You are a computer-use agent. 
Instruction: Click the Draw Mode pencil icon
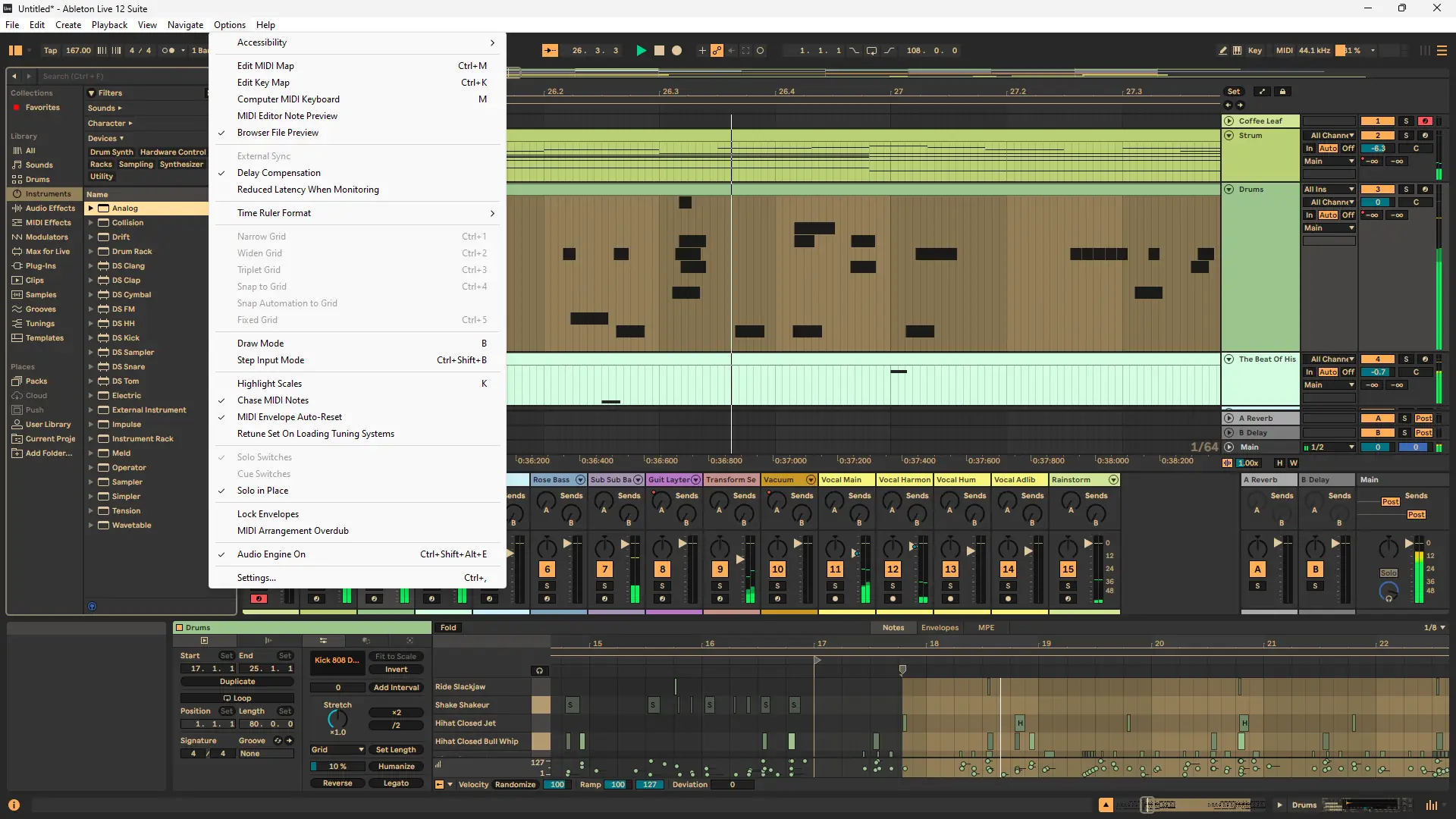[1222, 51]
